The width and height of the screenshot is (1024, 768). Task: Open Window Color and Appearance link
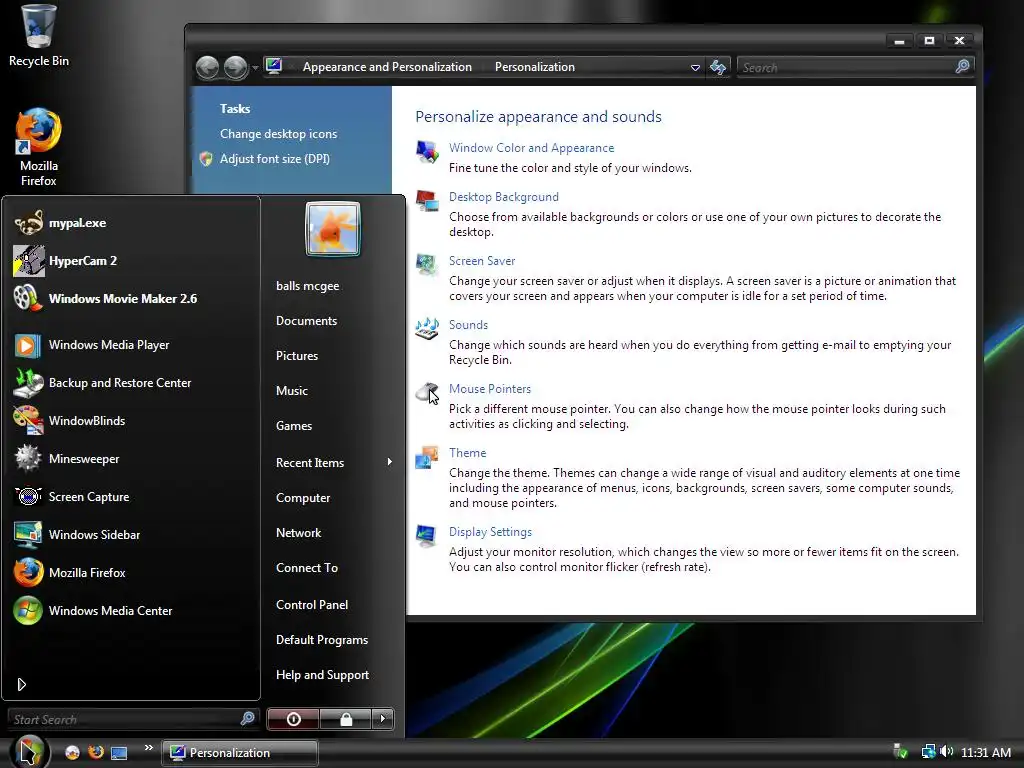click(531, 148)
